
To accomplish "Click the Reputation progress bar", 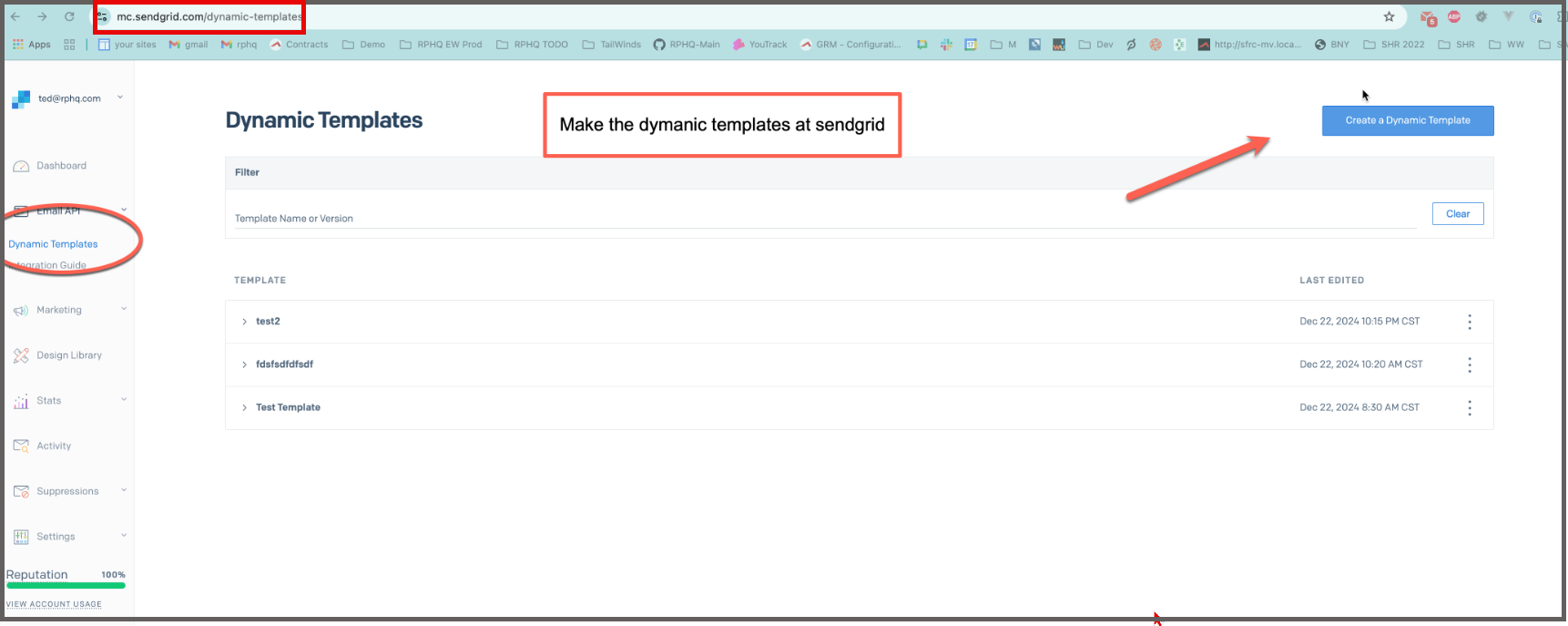I will [x=66, y=586].
